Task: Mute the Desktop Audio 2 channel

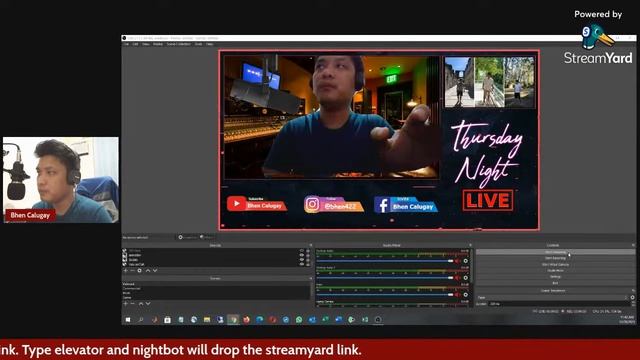Action: (x=458, y=278)
